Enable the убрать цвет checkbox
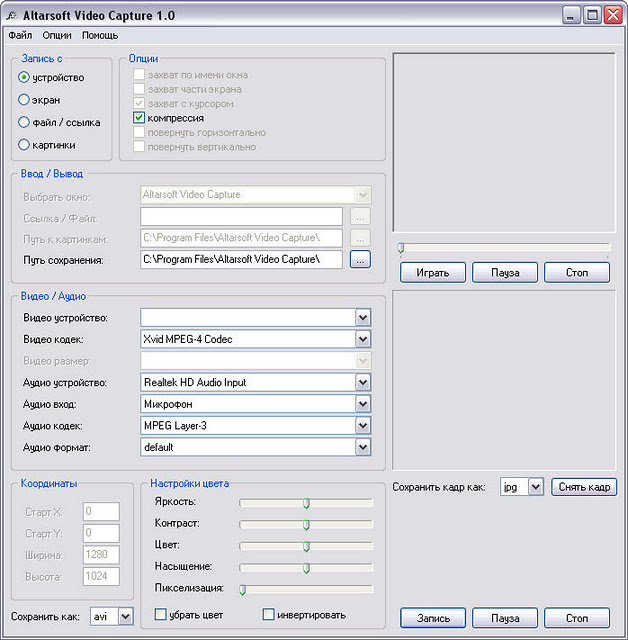 click(x=161, y=614)
